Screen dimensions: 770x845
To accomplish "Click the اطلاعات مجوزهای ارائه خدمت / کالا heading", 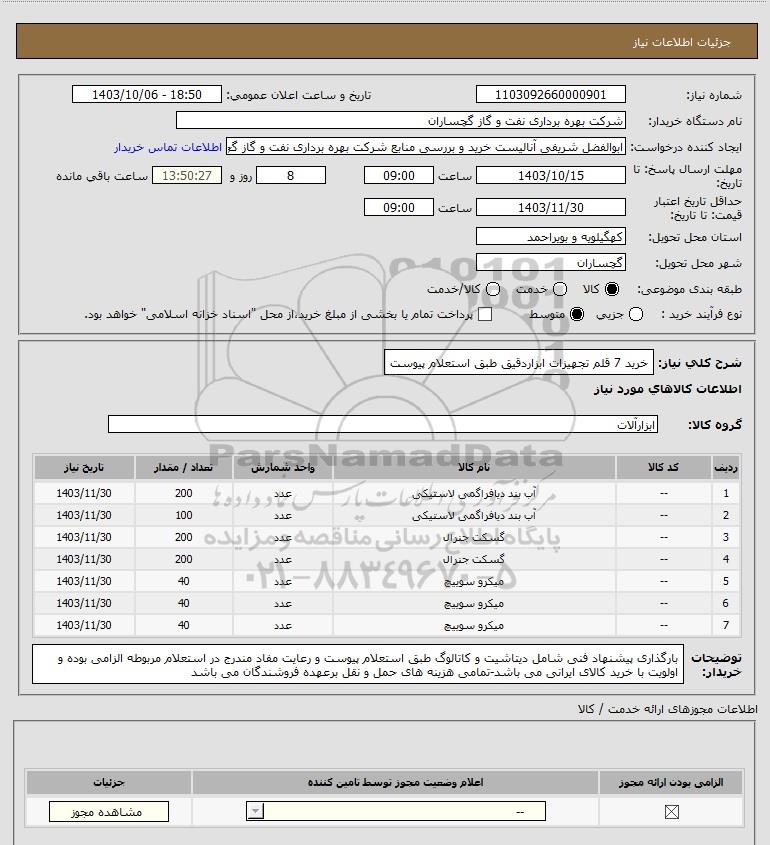I will coord(668,710).
